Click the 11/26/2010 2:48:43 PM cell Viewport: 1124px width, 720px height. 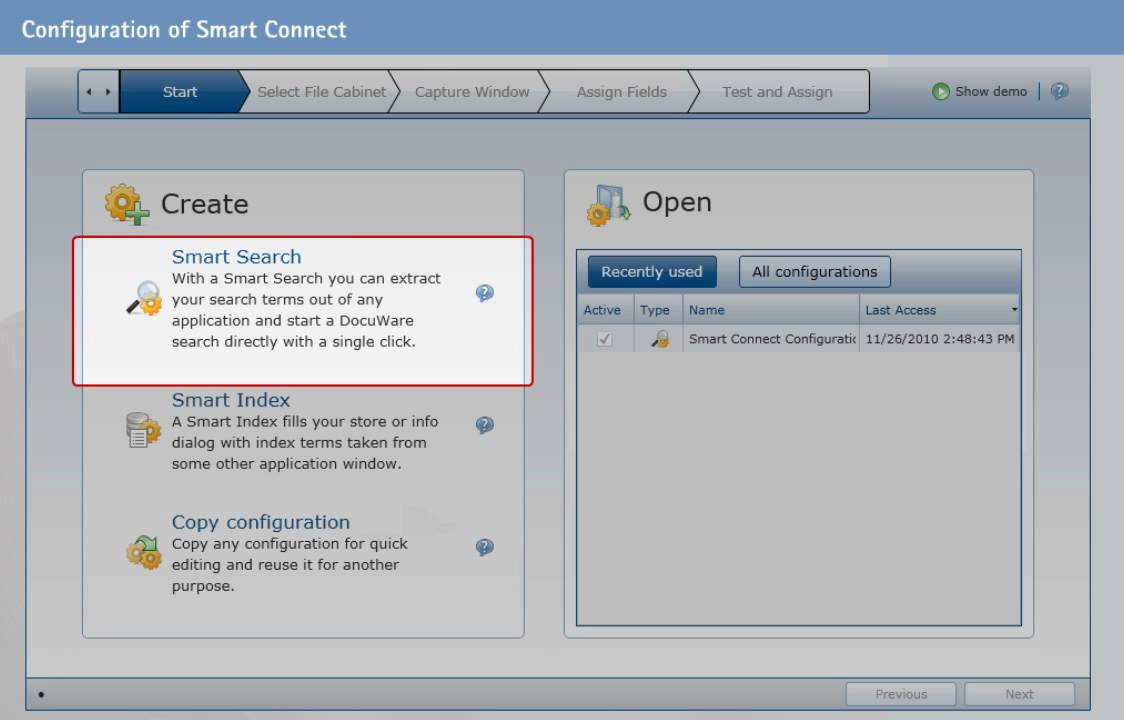point(939,339)
